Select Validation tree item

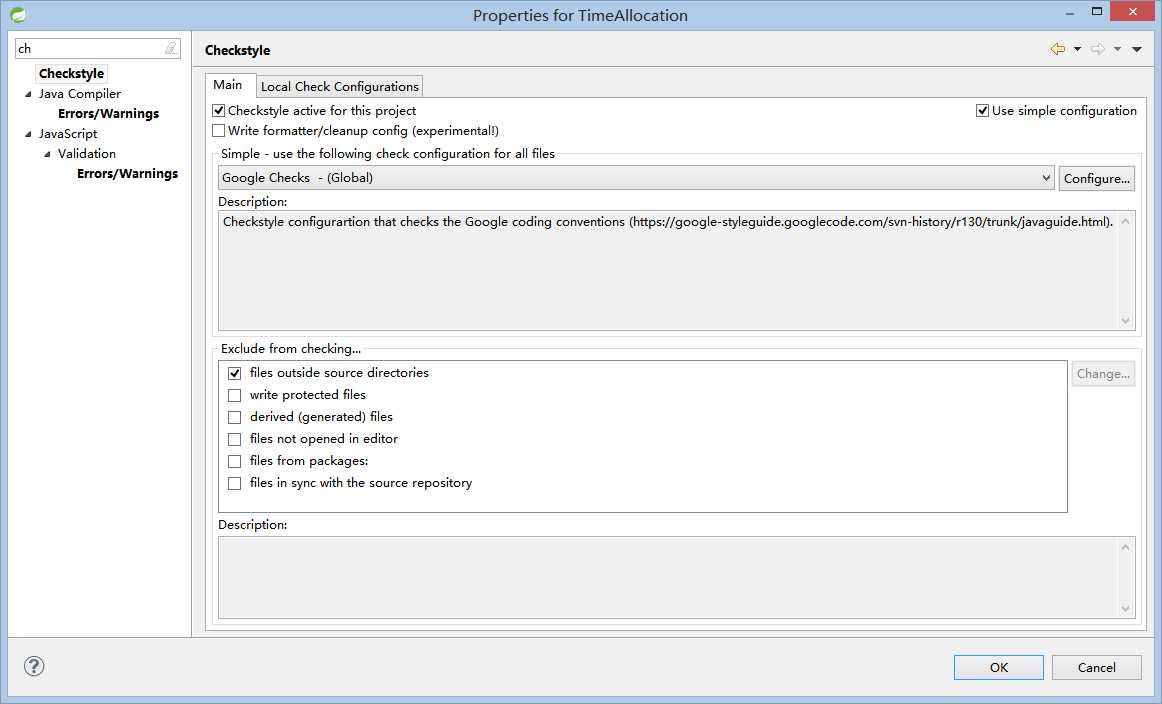tap(87, 153)
